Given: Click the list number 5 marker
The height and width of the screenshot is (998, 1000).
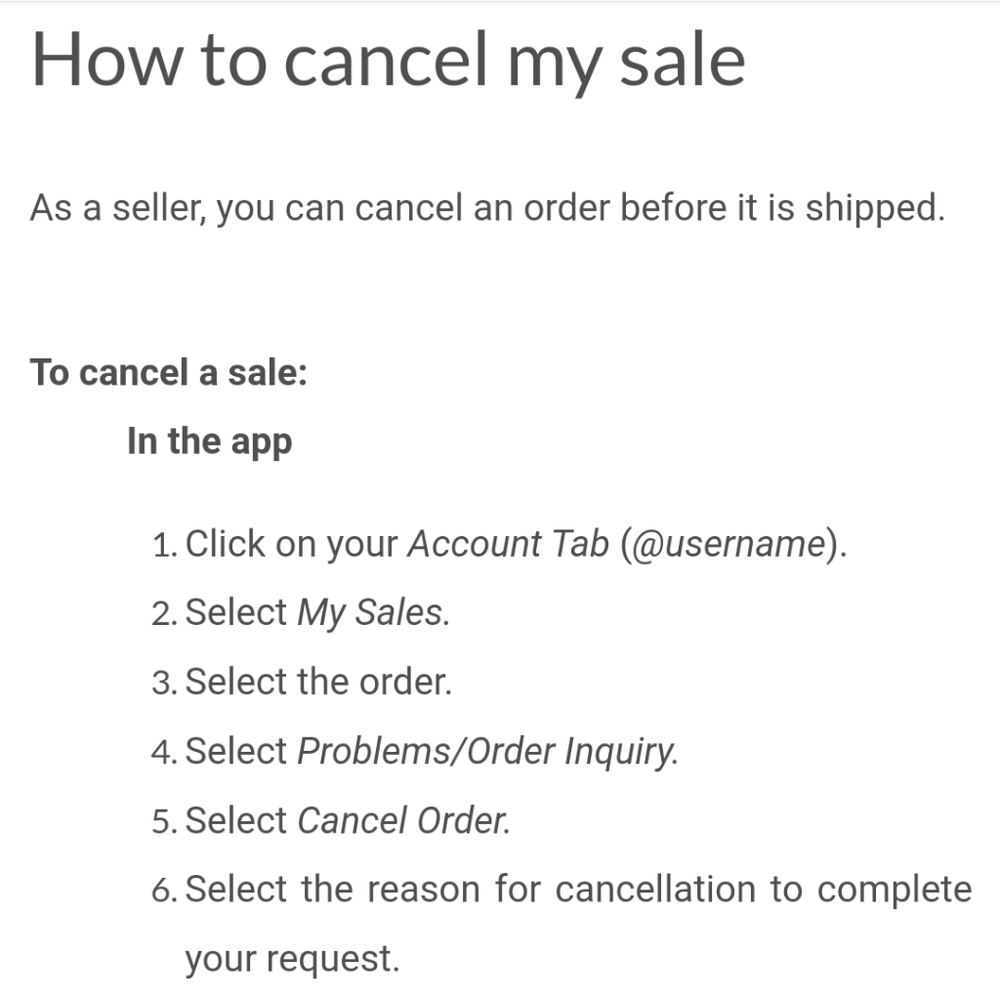Looking at the screenshot, I should pyautogui.click(x=164, y=823).
